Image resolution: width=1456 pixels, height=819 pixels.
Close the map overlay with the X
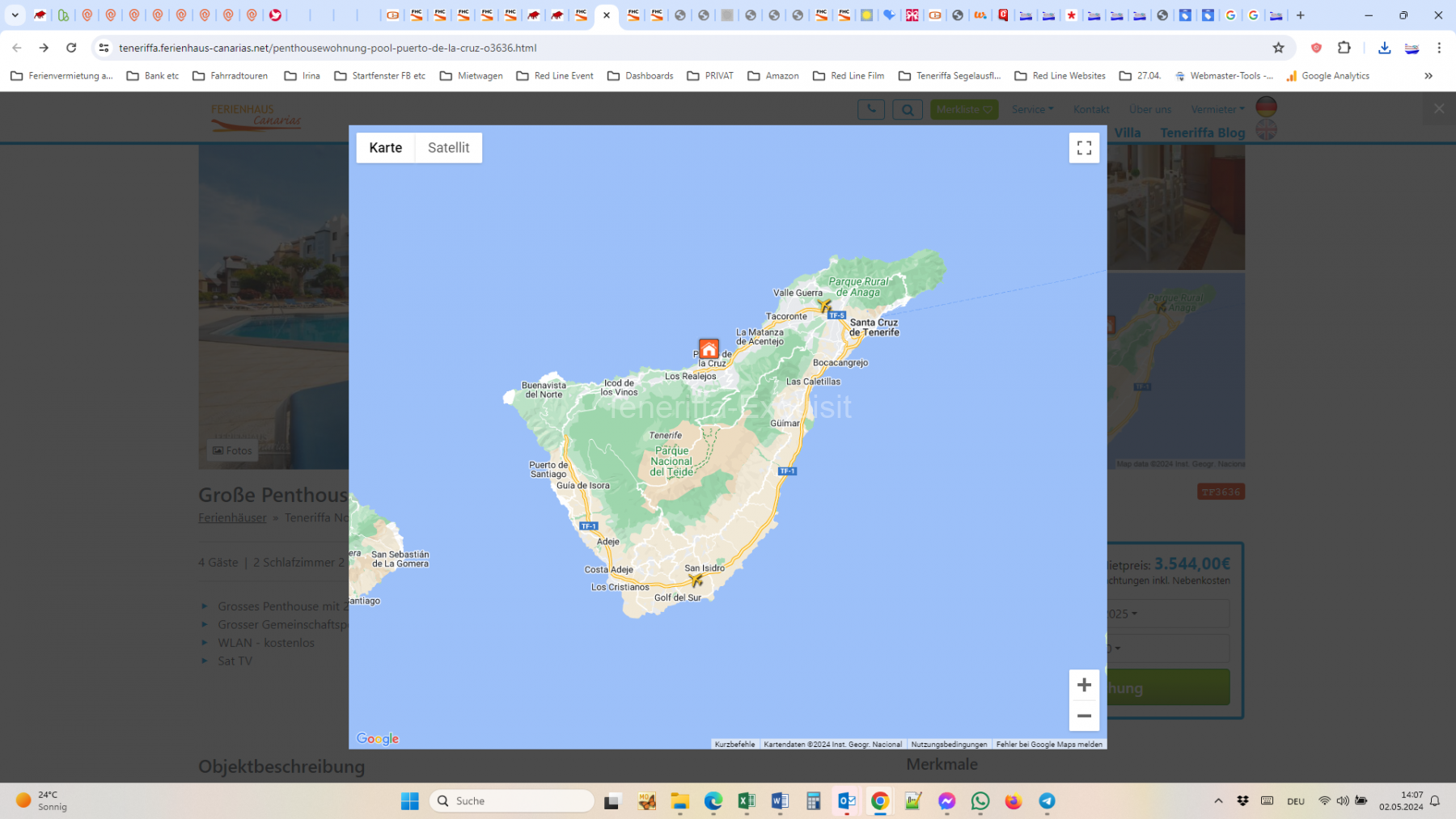tap(1439, 108)
